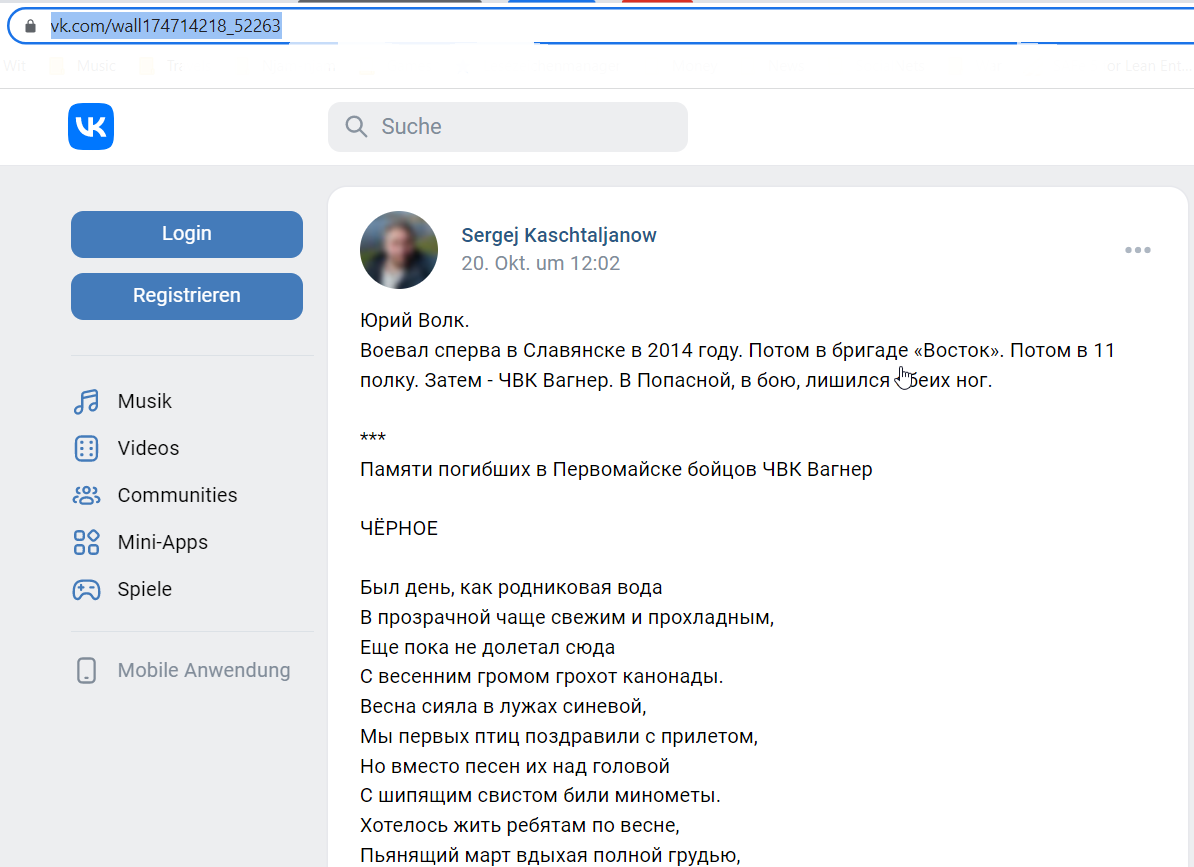
Task: Click line 'В прозрачной чаще свежим и прохладным,'
Action: tap(567, 617)
